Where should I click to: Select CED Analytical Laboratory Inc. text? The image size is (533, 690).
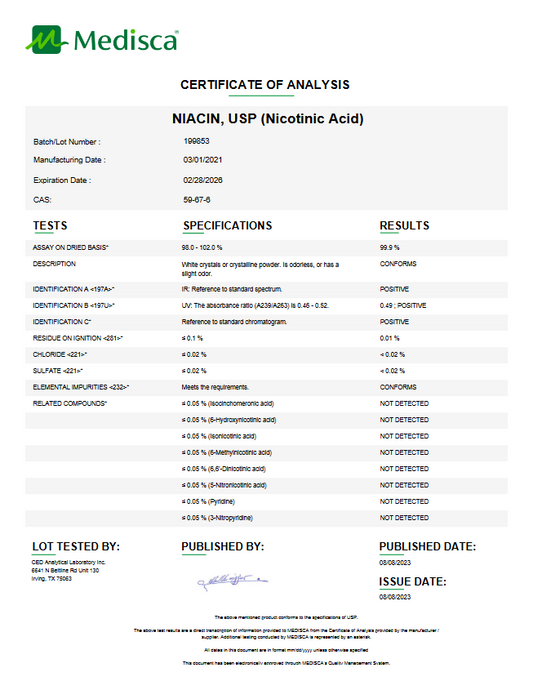tap(69, 562)
